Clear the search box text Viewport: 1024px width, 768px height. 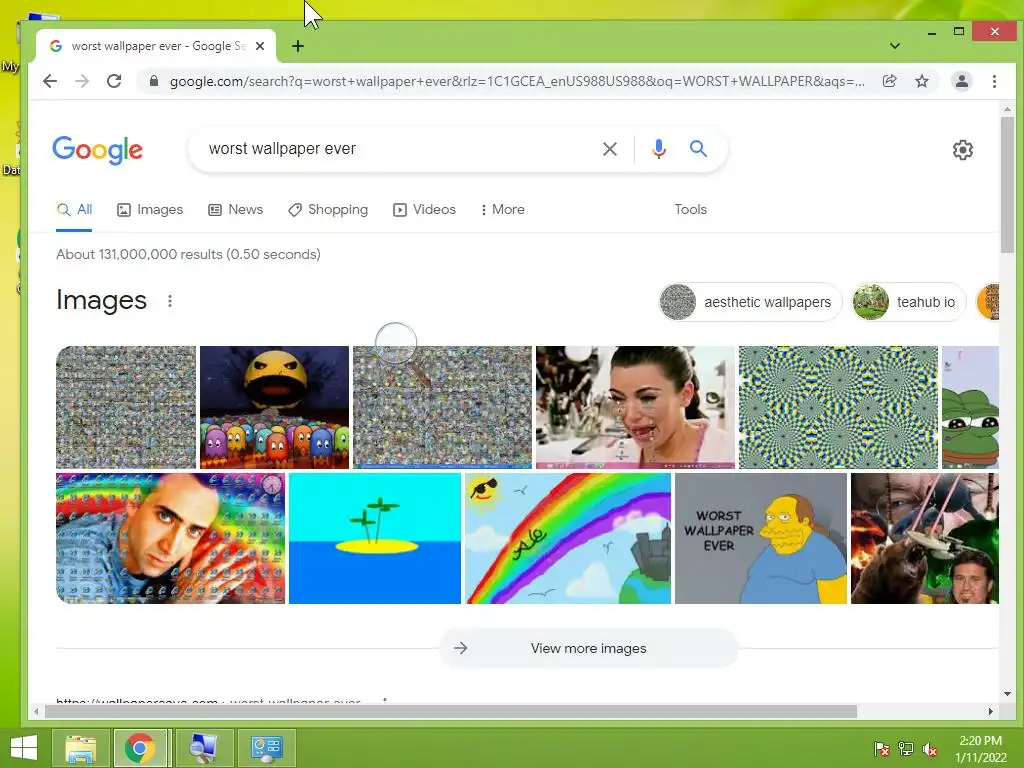coord(609,149)
